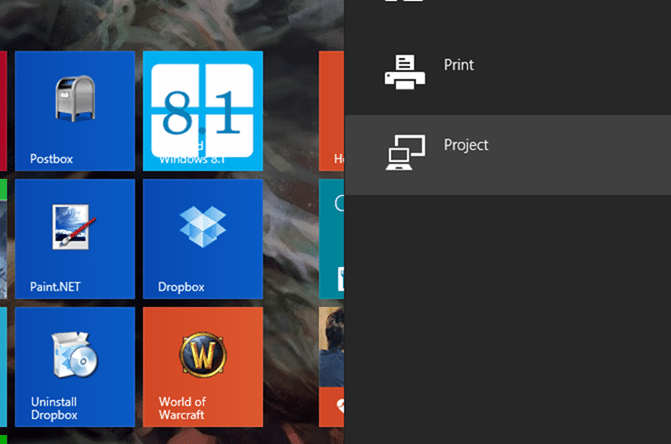
Task: Click the Paint.NET tile label
Action: (55, 287)
